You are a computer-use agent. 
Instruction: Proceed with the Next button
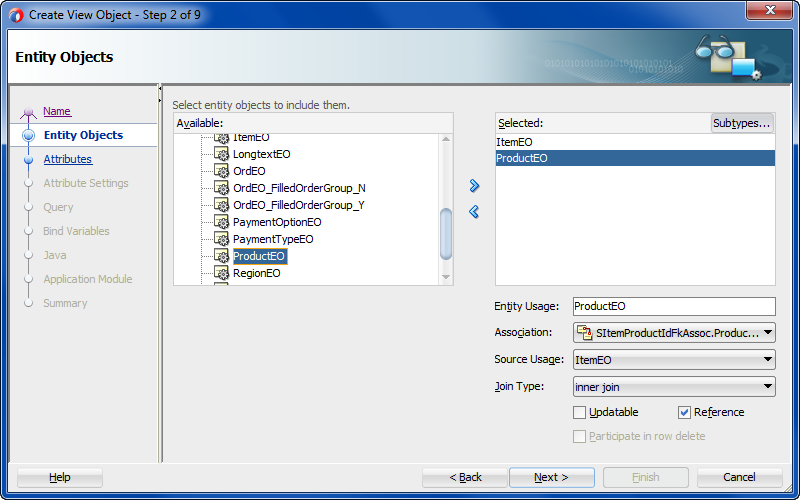tap(552, 478)
